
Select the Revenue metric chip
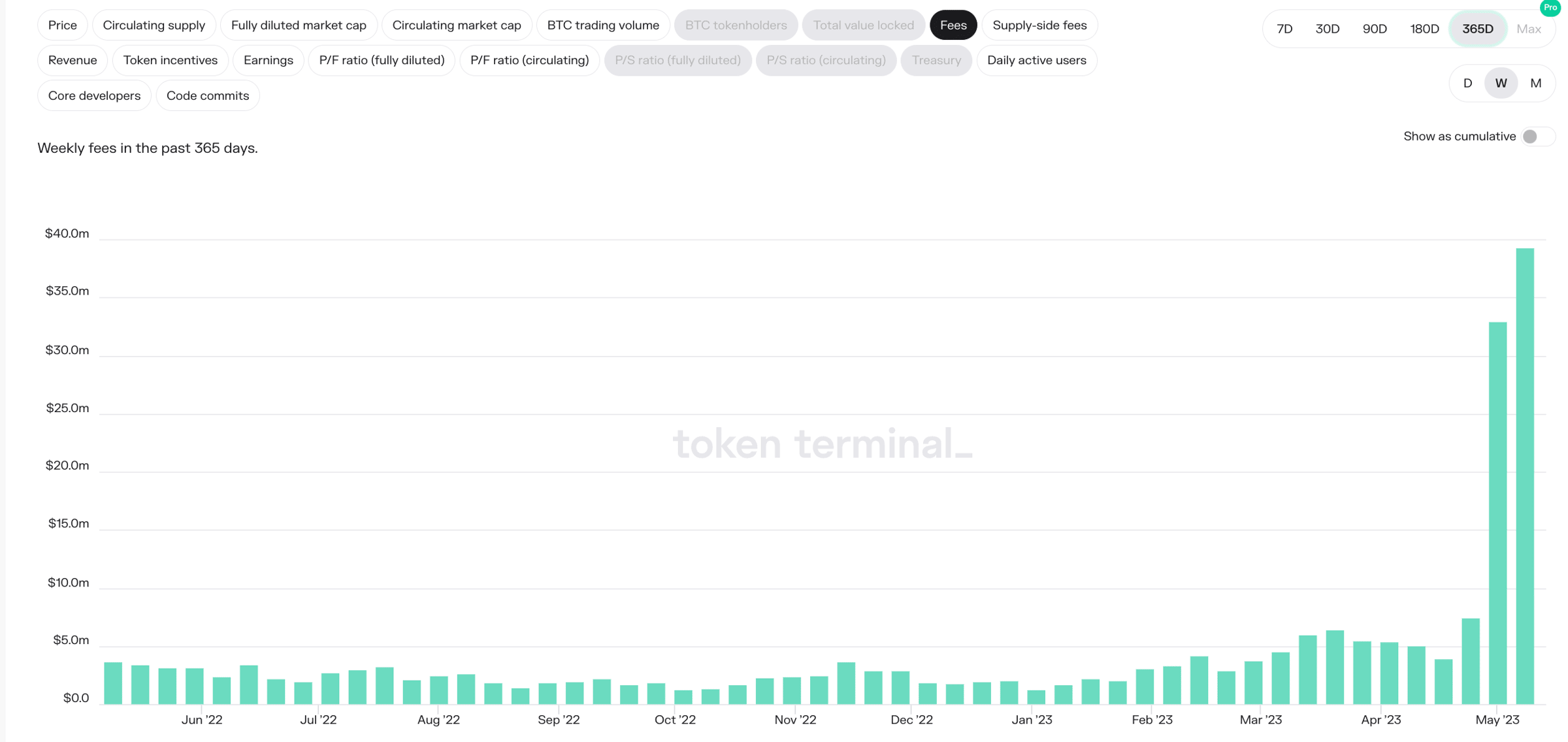(73, 60)
